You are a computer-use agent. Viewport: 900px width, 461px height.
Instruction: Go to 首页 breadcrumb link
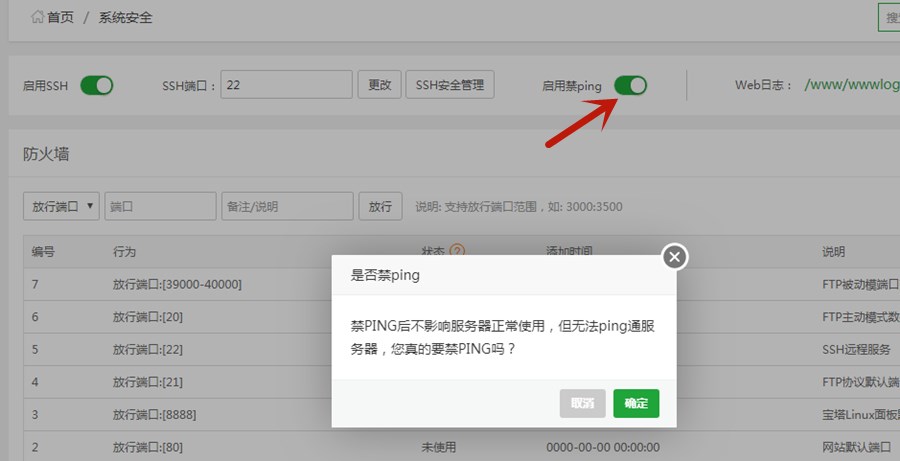pyautogui.click(x=61, y=17)
